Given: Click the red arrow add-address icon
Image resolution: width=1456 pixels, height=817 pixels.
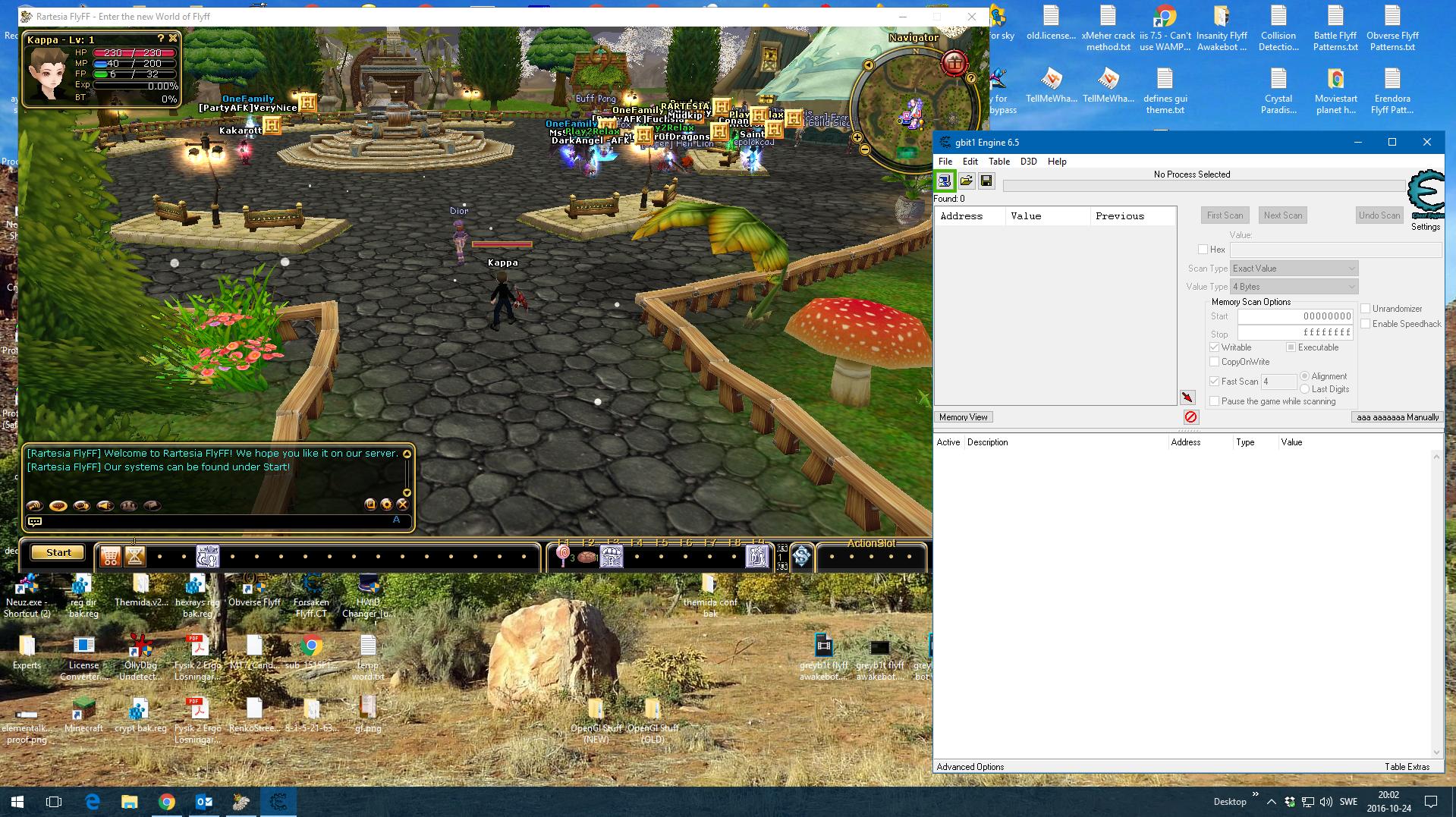Looking at the screenshot, I should 1187,398.
